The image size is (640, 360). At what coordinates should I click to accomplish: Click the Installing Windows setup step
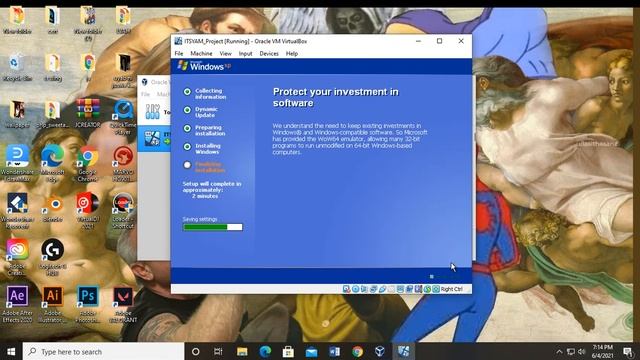click(x=202, y=149)
